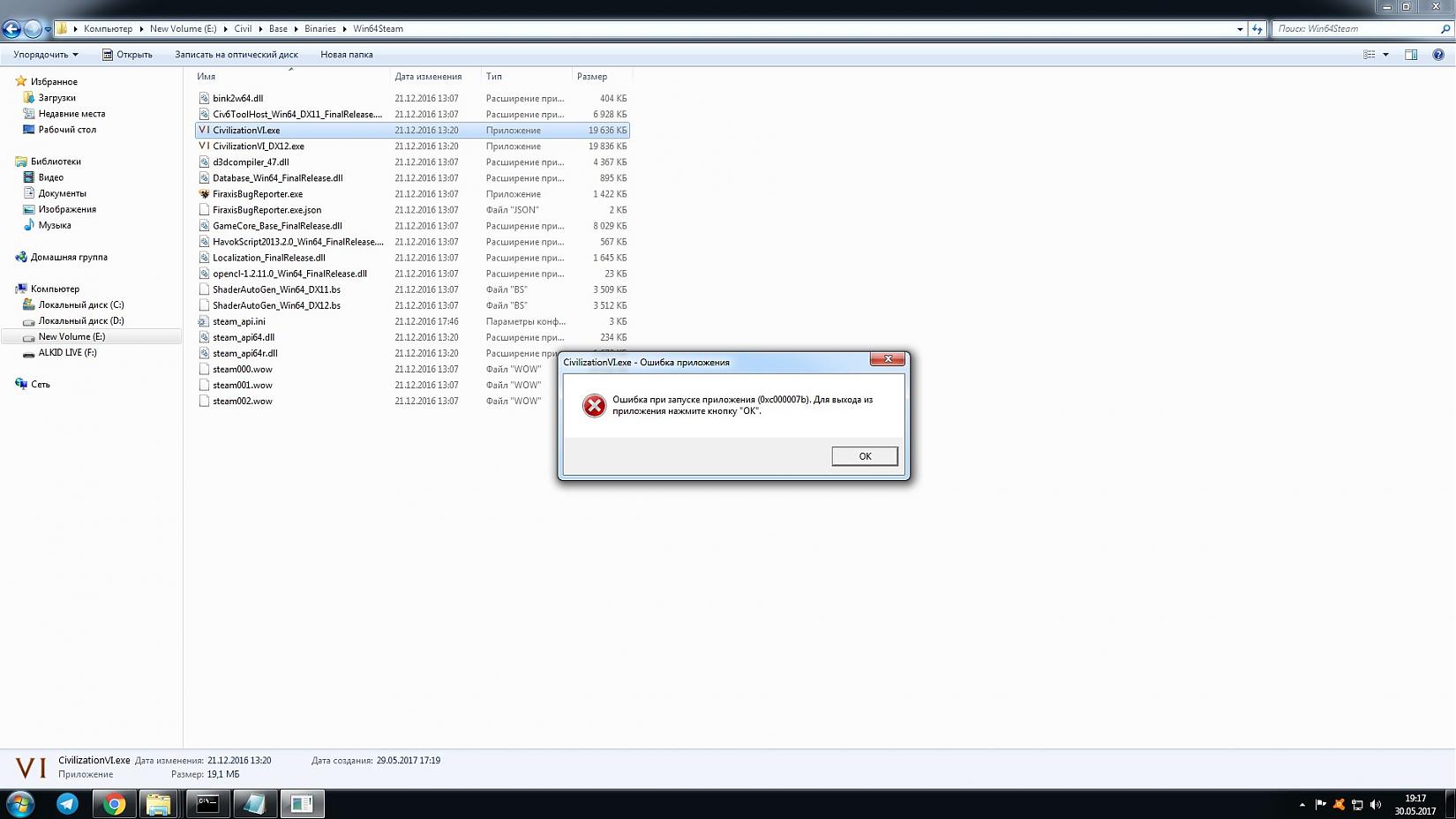Screen dimensions: 1456x819
Task: Select Избранное in the navigation pane
Action: click(x=54, y=82)
